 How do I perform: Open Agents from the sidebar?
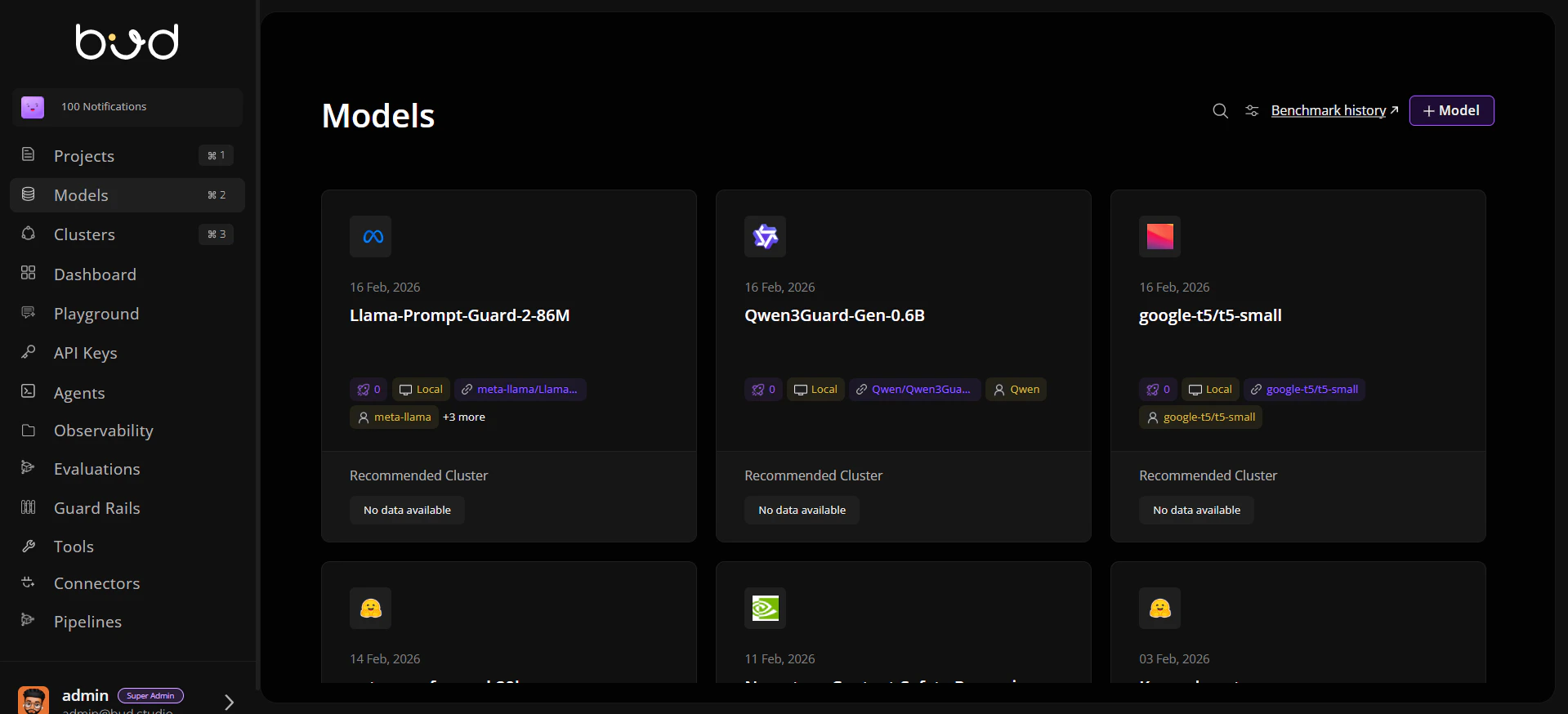[127, 393]
